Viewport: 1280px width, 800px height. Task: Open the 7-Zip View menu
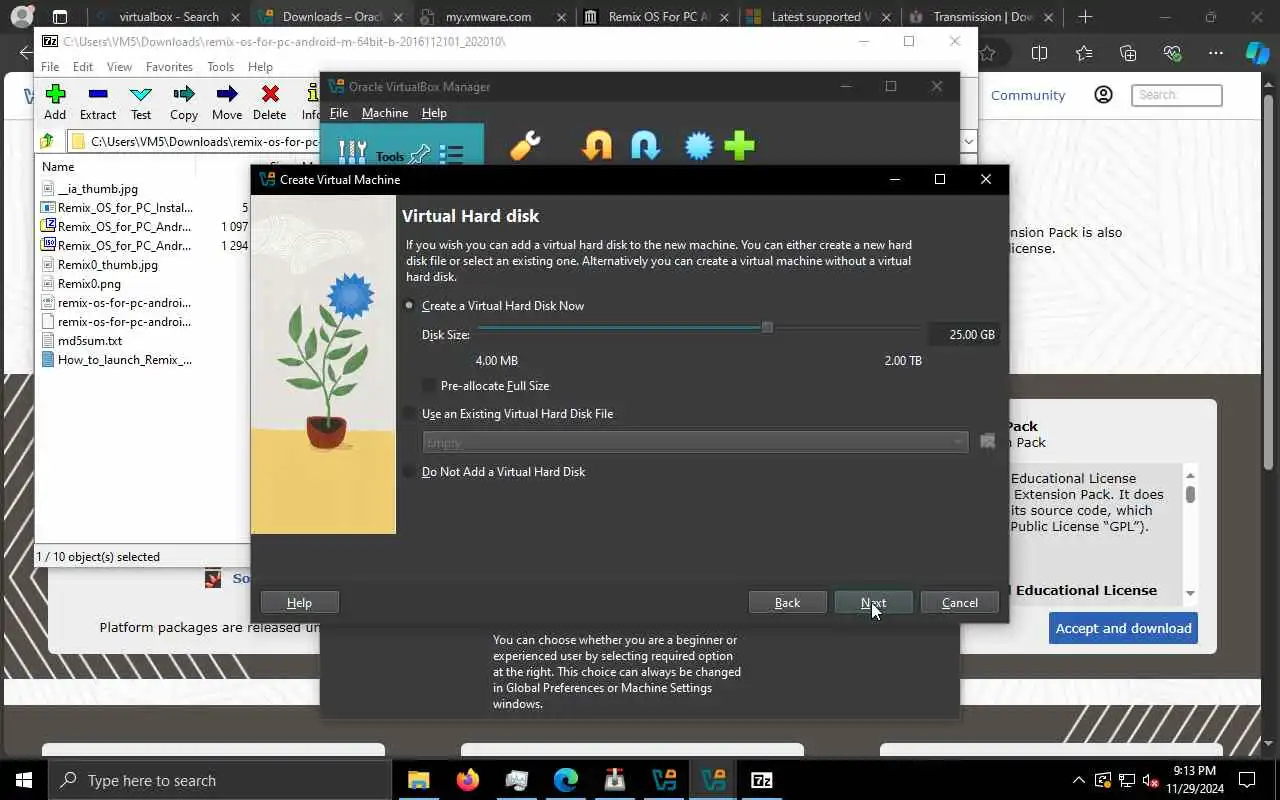[x=119, y=66]
